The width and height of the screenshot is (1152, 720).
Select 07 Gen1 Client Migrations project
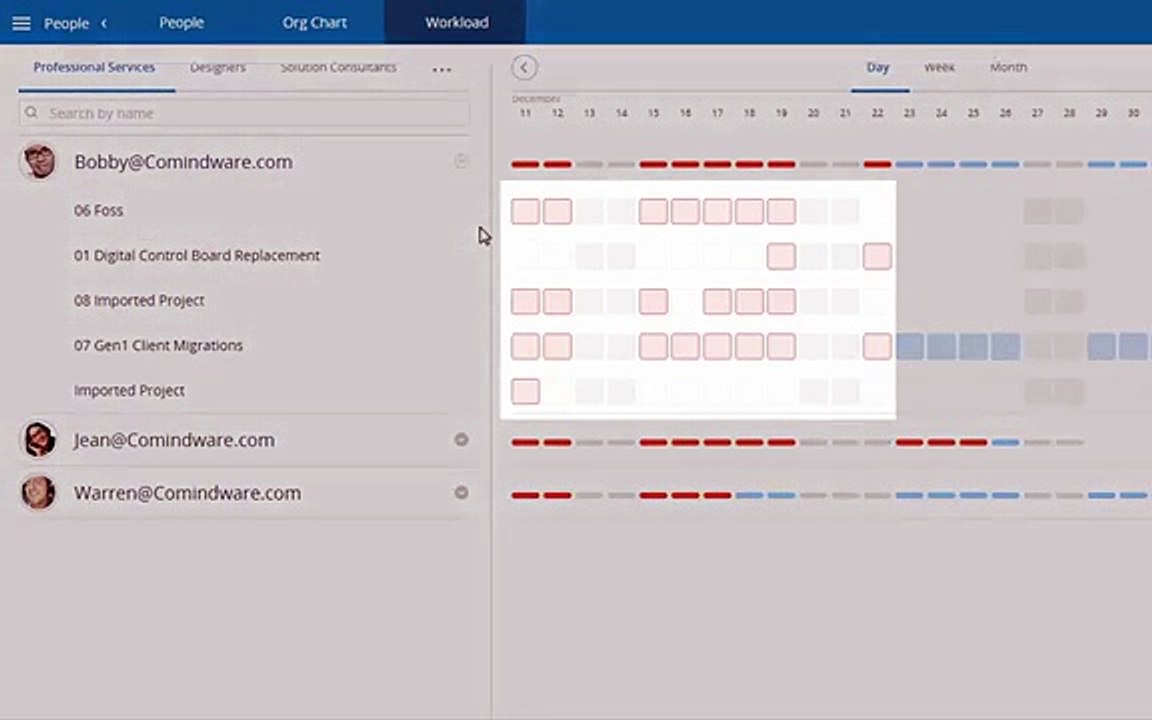(158, 345)
